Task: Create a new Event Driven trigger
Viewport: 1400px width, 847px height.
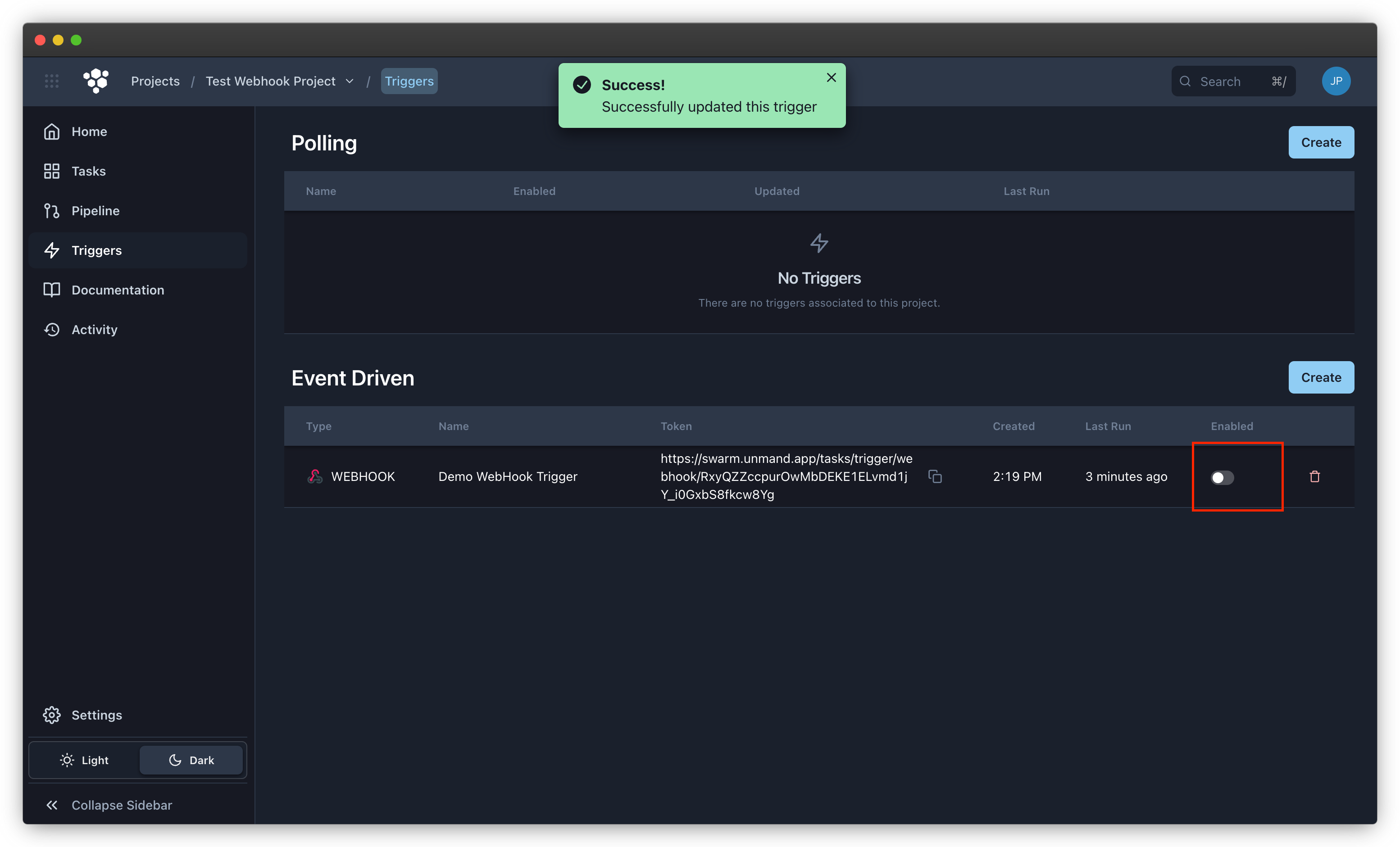Action: pos(1321,377)
